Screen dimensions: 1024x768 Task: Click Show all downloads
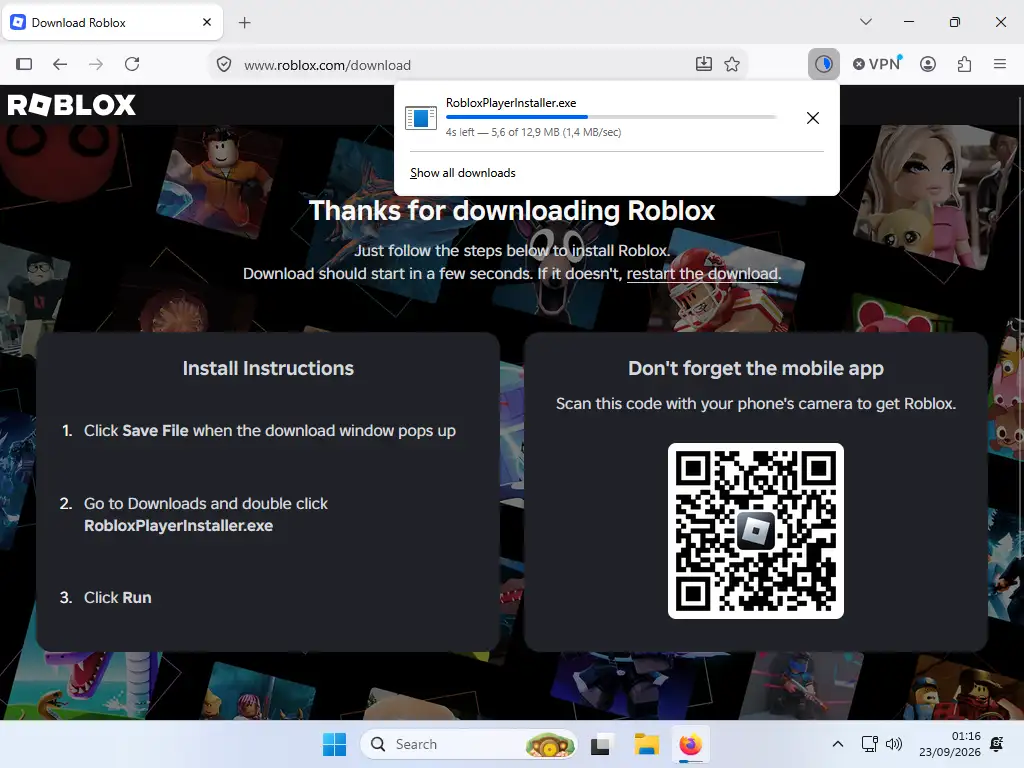click(x=462, y=173)
